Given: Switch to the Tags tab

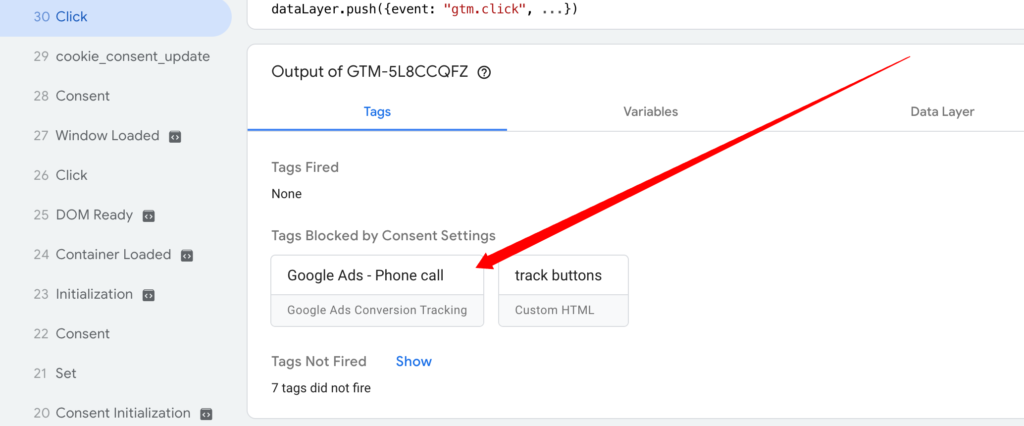Looking at the screenshot, I should (x=377, y=112).
